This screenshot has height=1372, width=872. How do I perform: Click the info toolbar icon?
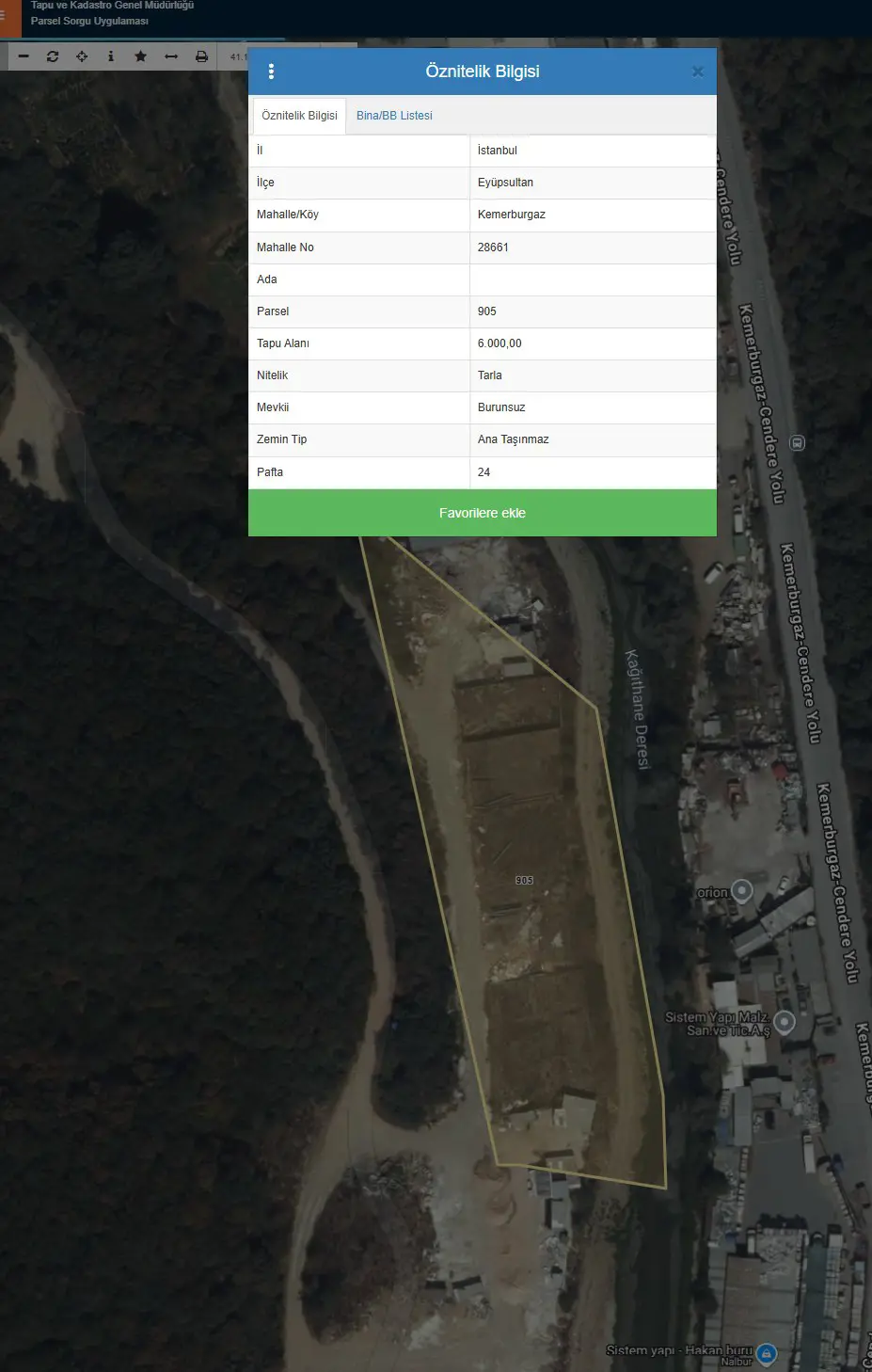tap(111, 56)
